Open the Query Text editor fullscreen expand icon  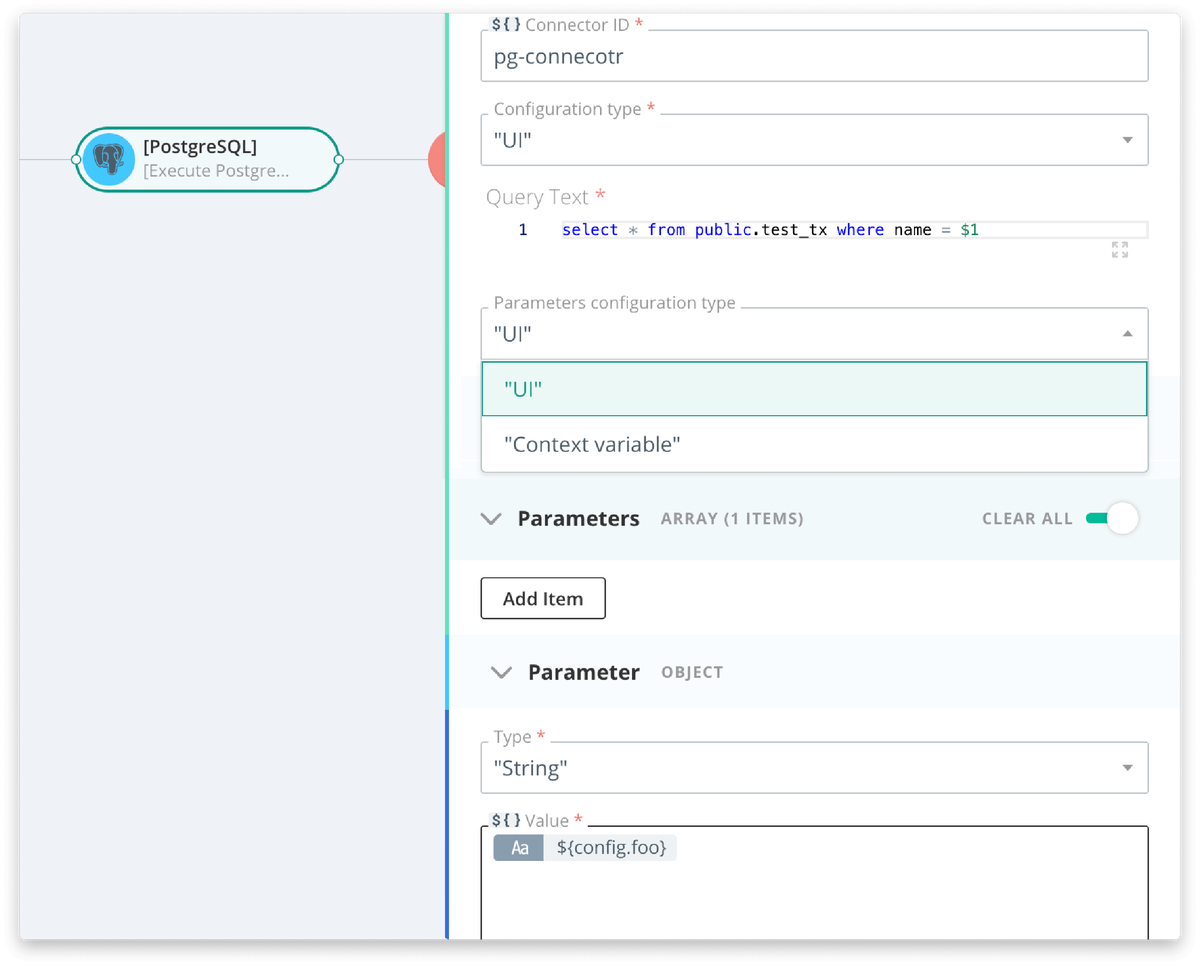click(1120, 250)
